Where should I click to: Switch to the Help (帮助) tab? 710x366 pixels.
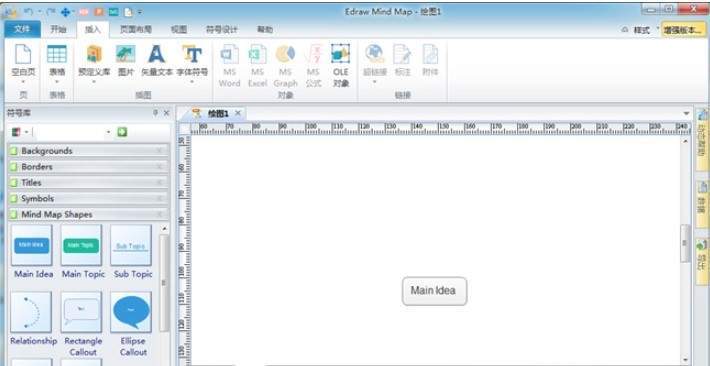tap(264, 29)
